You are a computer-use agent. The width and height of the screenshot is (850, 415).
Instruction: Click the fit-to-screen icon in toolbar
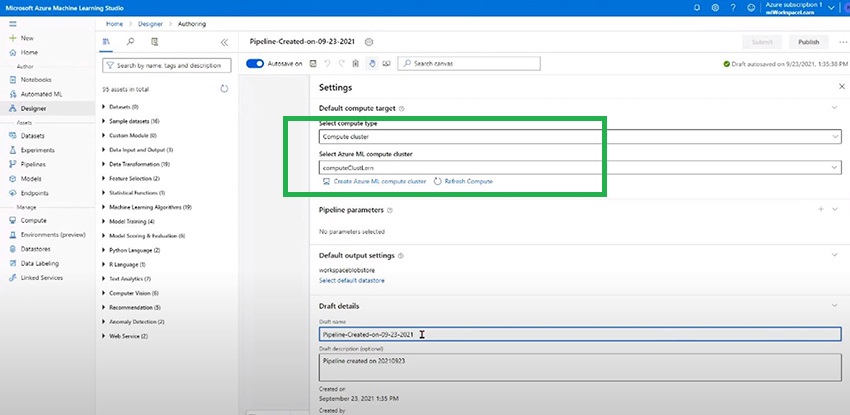point(387,63)
